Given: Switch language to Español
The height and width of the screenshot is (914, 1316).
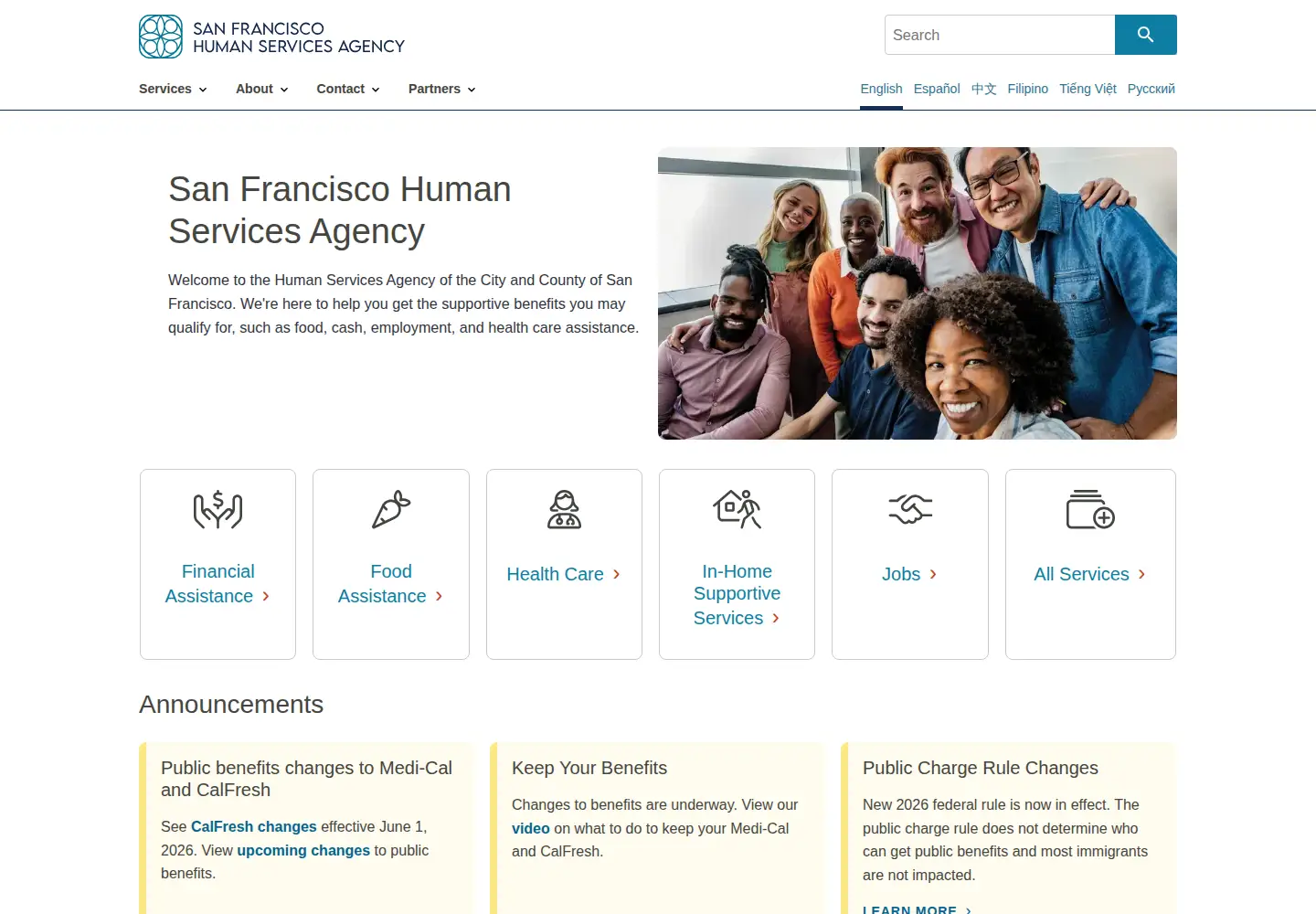Looking at the screenshot, I should point(937,89).
